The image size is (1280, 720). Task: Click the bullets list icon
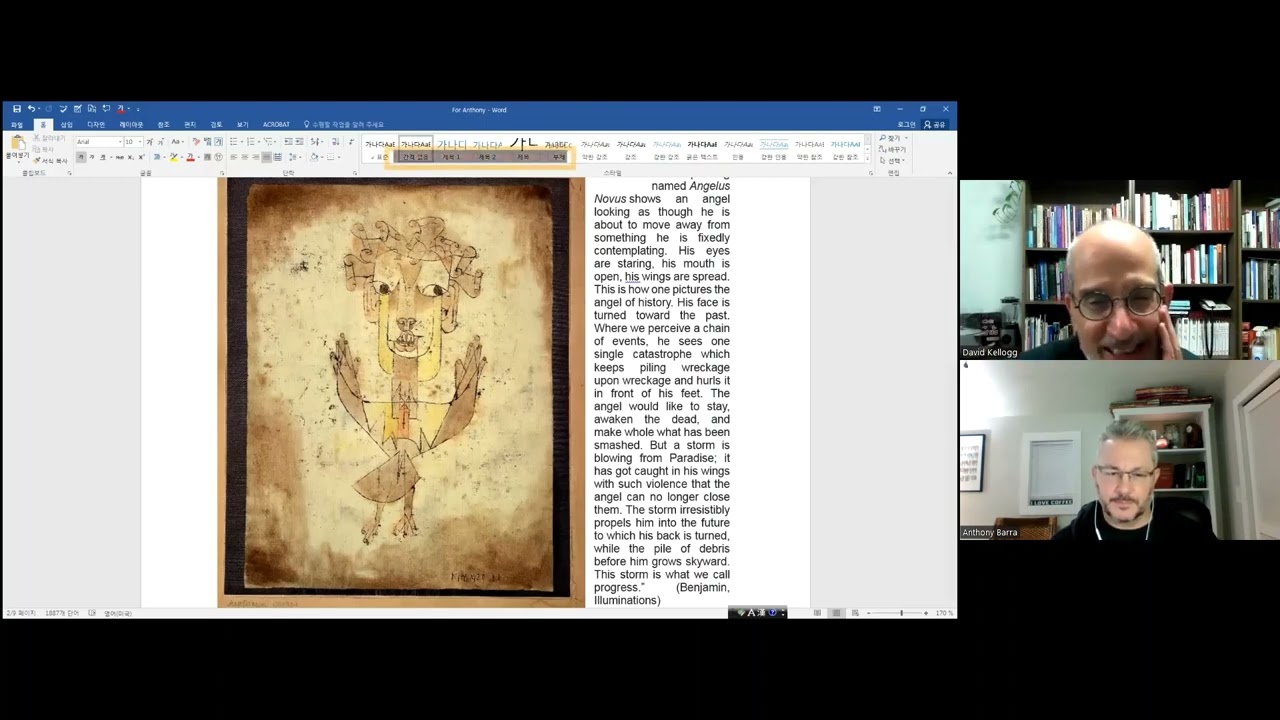(x=234, y=142)
